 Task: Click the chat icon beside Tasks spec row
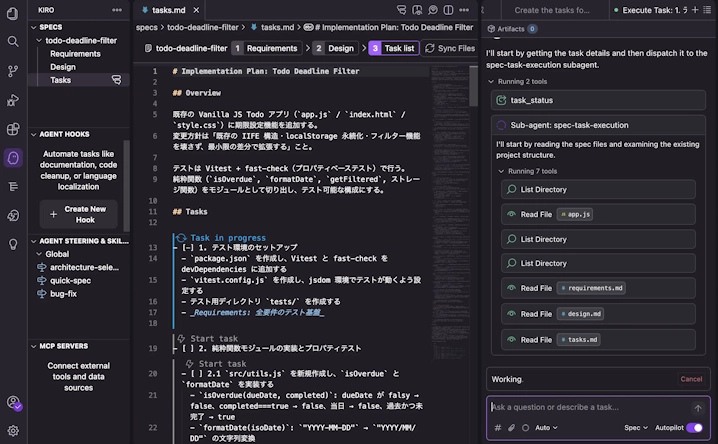coord(117,80)
